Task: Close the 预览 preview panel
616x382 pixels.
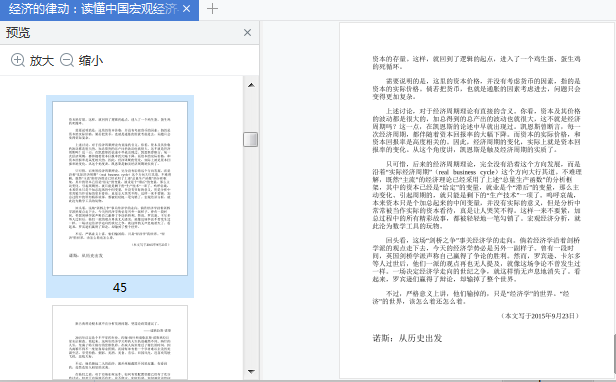Action: coord(248,33)
